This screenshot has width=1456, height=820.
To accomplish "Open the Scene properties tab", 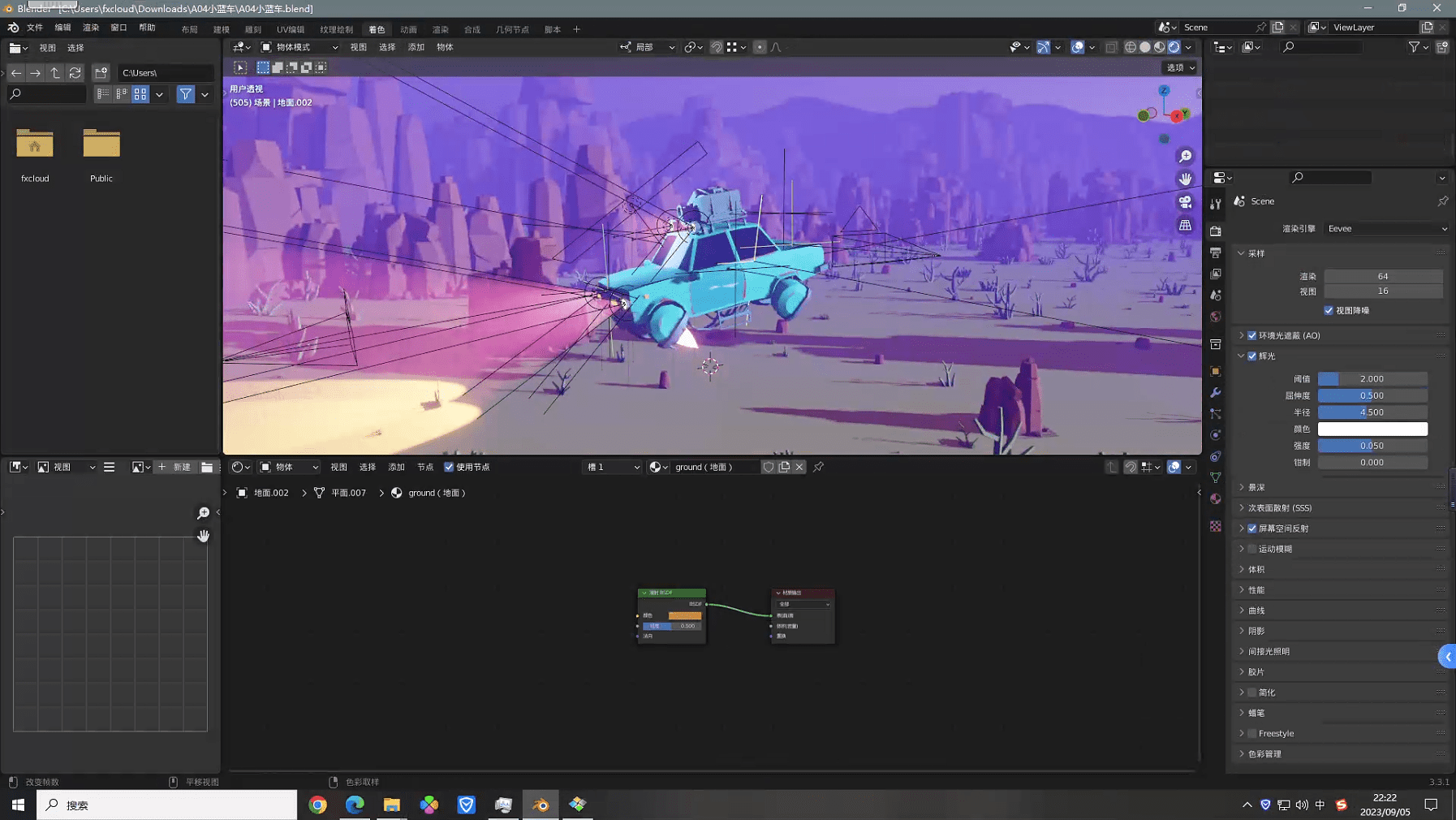I will point(1215,296).
